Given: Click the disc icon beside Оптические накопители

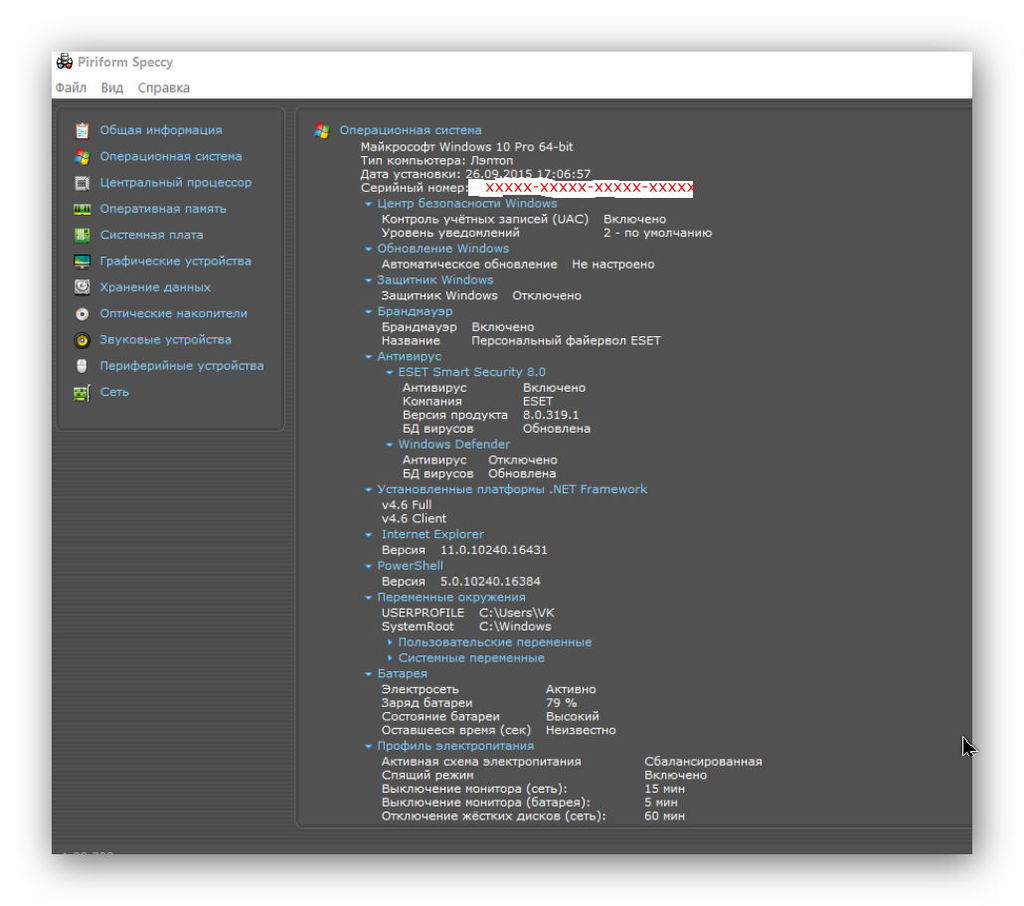Looking at the screenshot, I should click(x=82, y=314).
